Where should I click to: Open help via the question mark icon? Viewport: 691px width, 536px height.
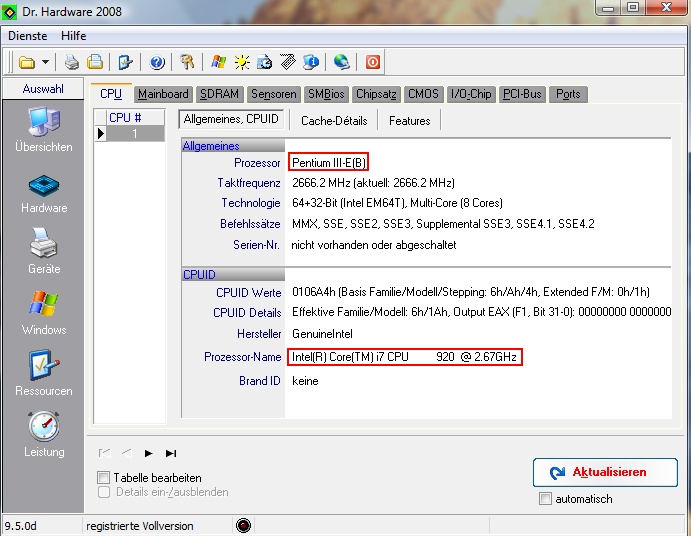tap(157, 62)
